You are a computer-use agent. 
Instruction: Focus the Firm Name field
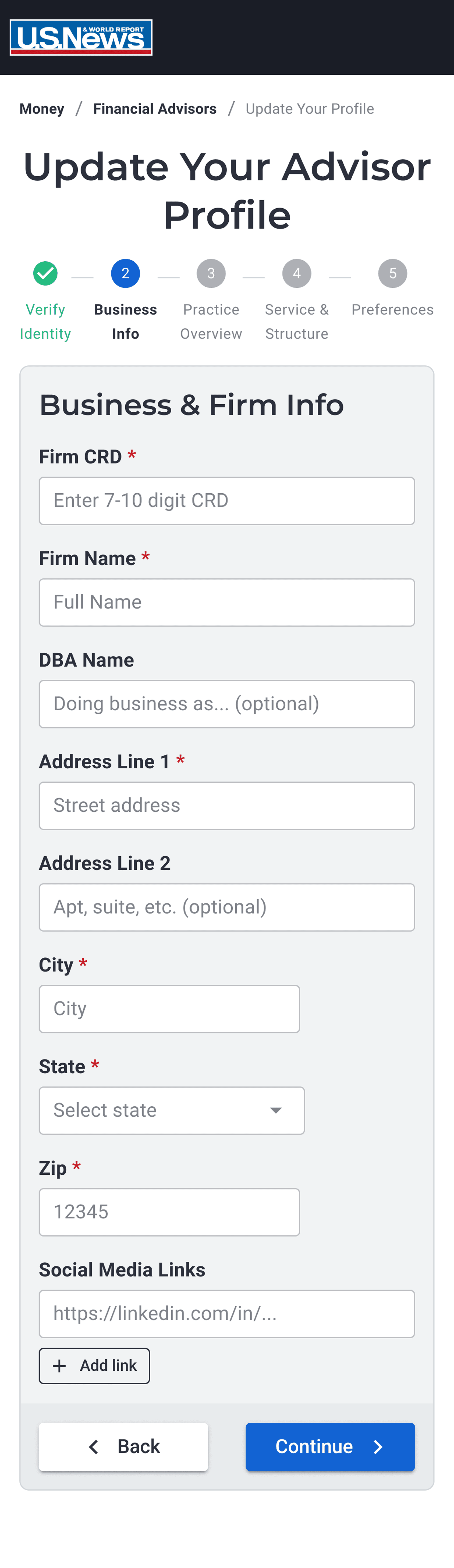tap(226, 602)
